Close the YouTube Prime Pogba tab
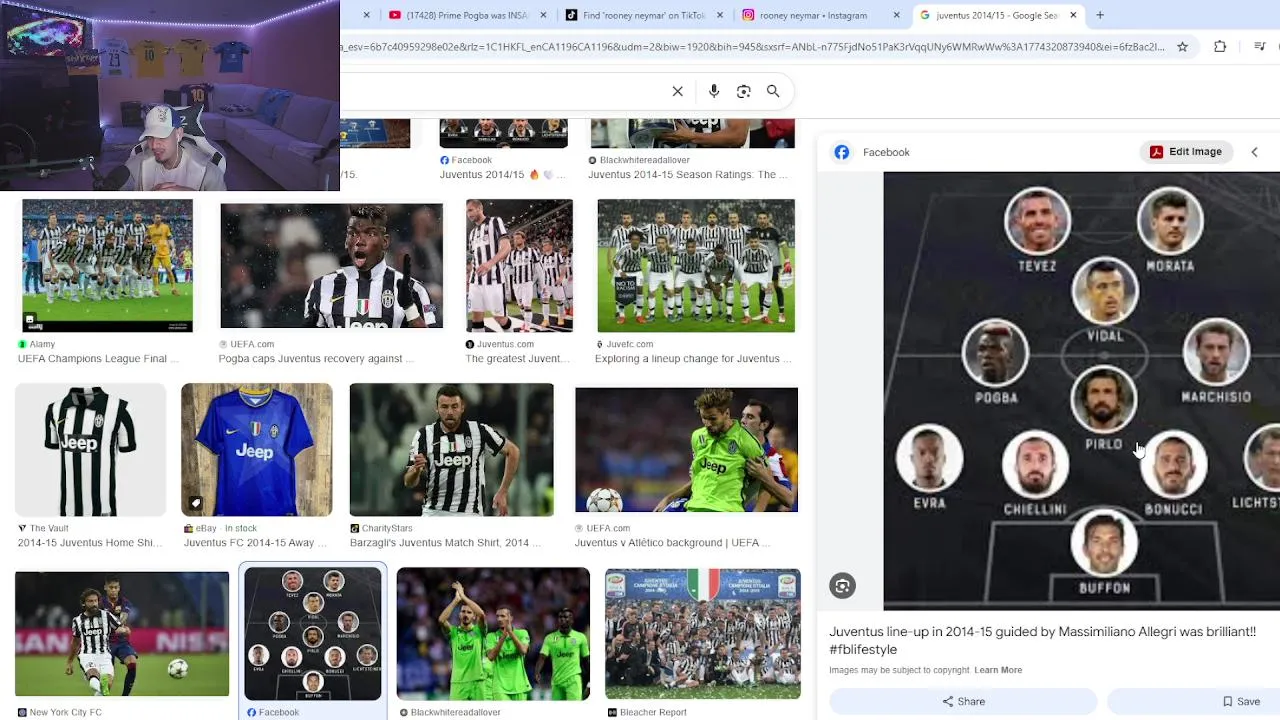The width and height of the screenshot is (1280, 720). (543, 15)
